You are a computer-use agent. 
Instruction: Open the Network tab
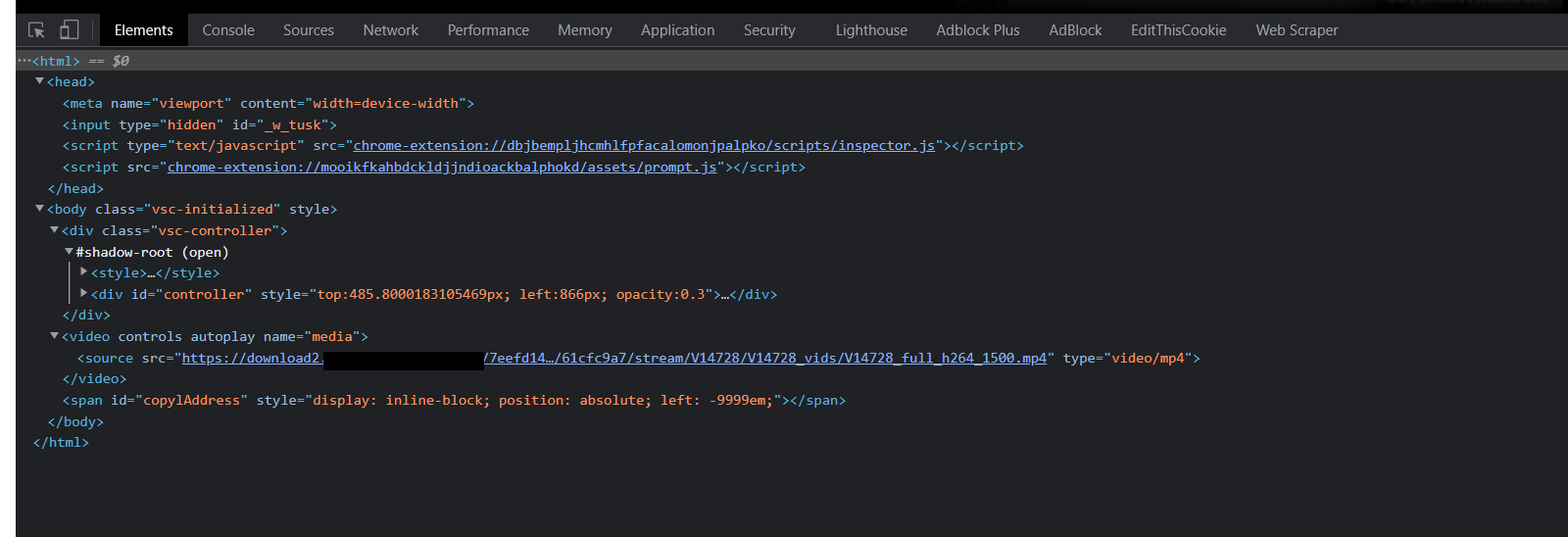[x=390, y=30]
